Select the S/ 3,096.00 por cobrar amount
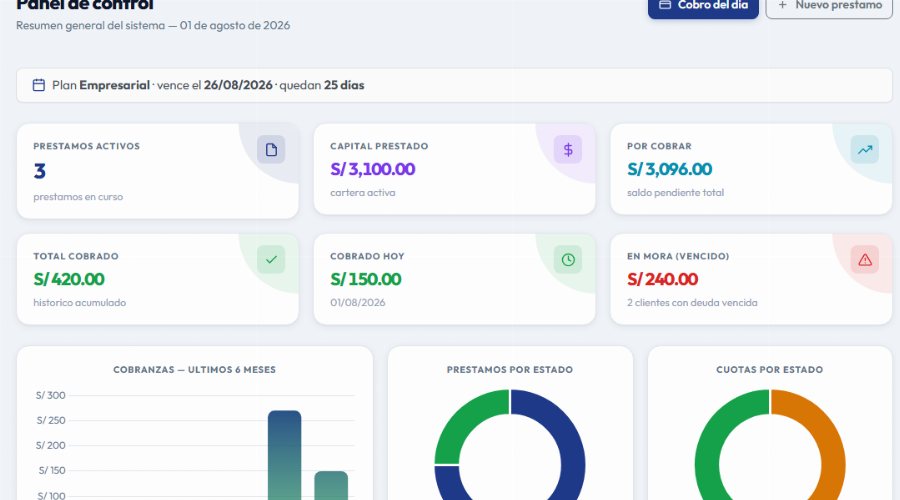Image resolution: width=900 pixels, height=500 pixels. pos(669,169)
